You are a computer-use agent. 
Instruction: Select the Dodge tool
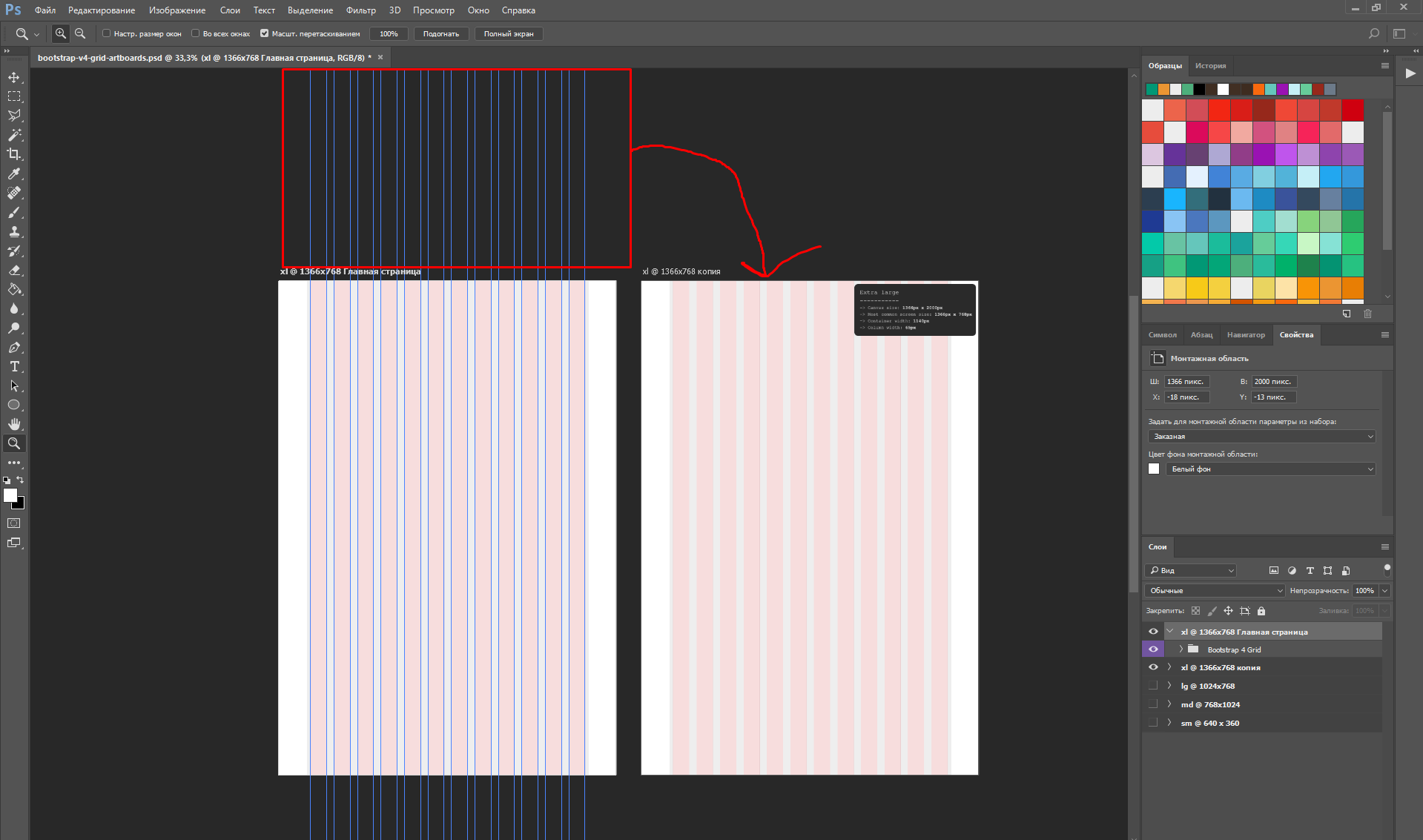(x=14, y=328)
